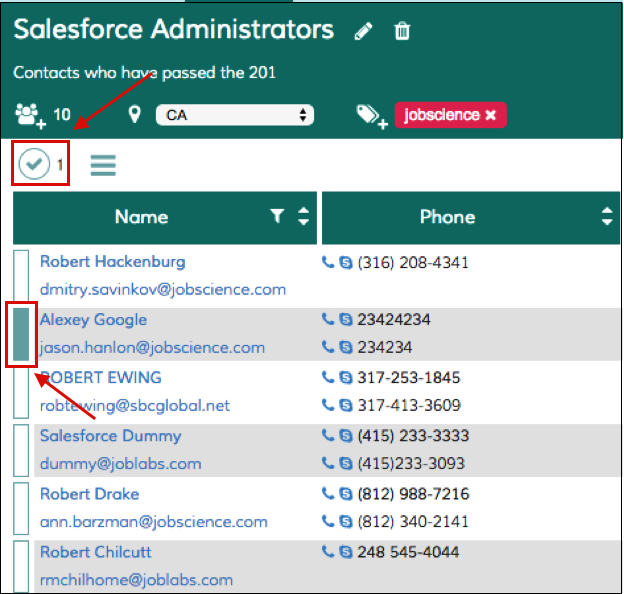Viewport: 624px width, 594px height.
Task: Call 23424234 with phone icon
Action: point(328,319)
